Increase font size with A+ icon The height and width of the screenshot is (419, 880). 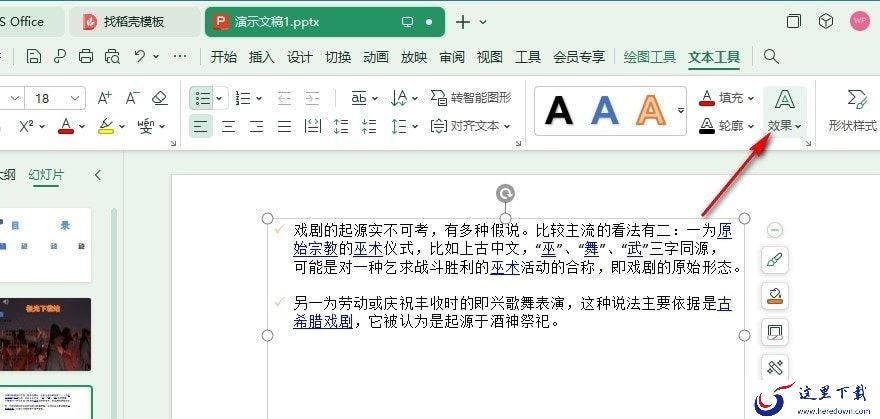click(104, 98)
